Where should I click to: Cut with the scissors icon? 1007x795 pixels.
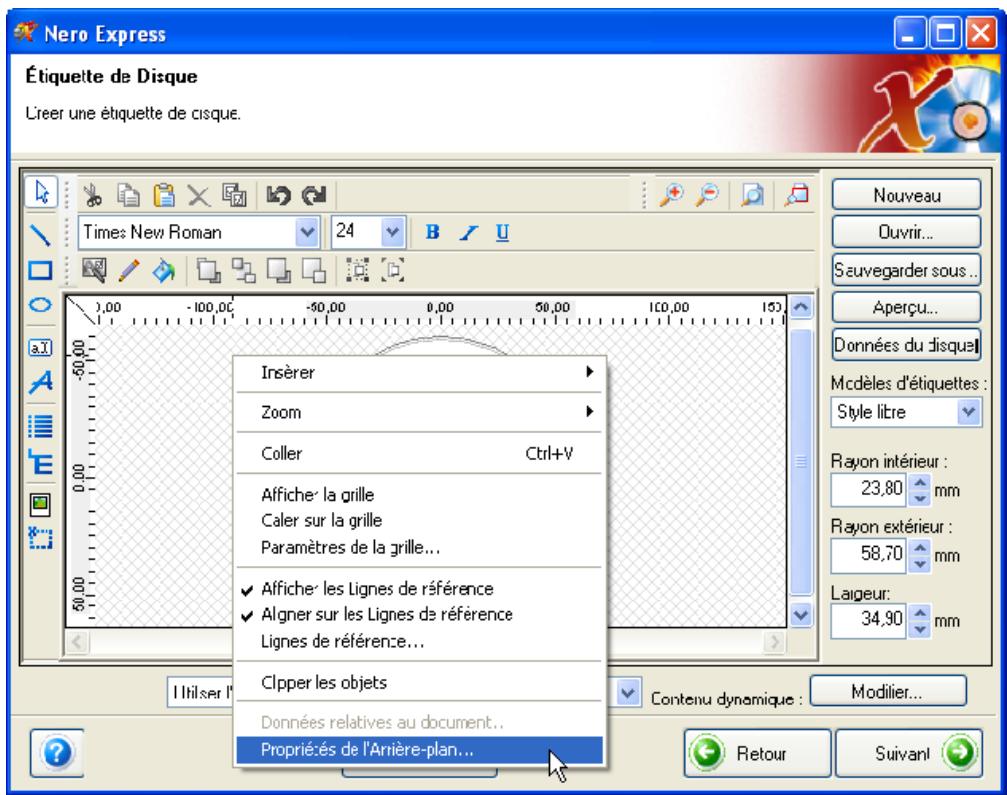pyautogui.click(x=93, y=195)
